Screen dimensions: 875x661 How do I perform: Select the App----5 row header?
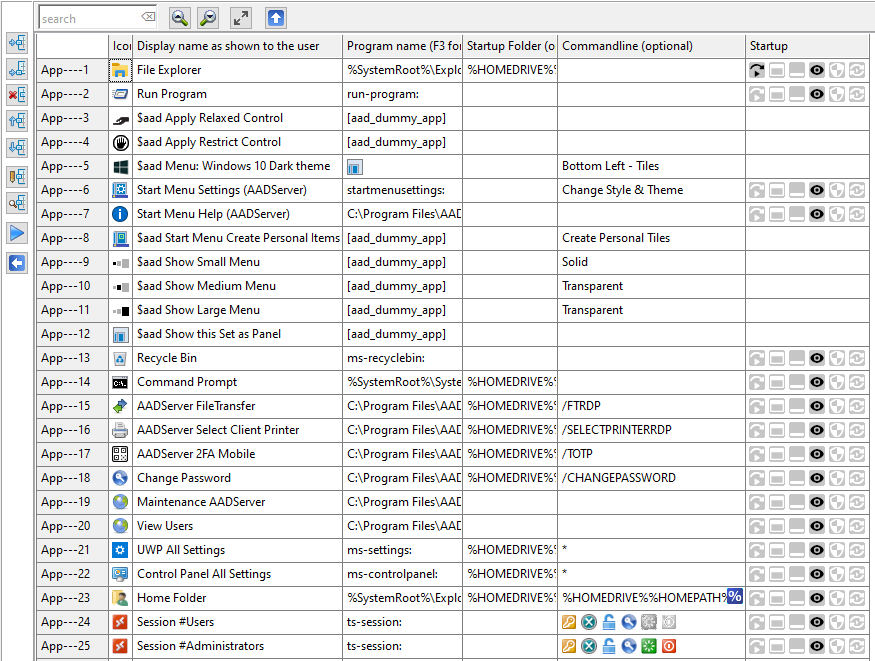(66, 166)
